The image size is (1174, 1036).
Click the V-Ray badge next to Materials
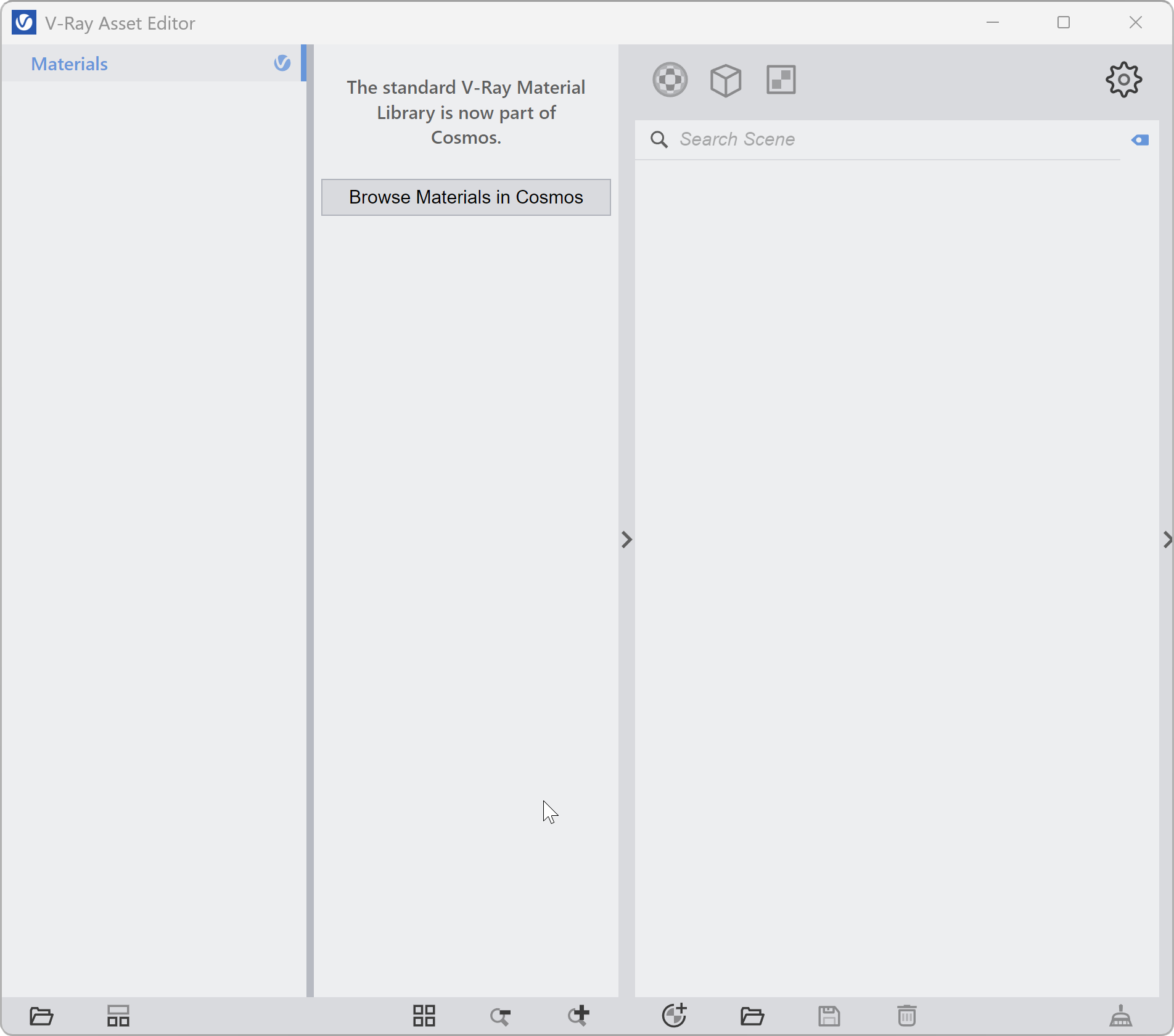click(x=282, y=63)
